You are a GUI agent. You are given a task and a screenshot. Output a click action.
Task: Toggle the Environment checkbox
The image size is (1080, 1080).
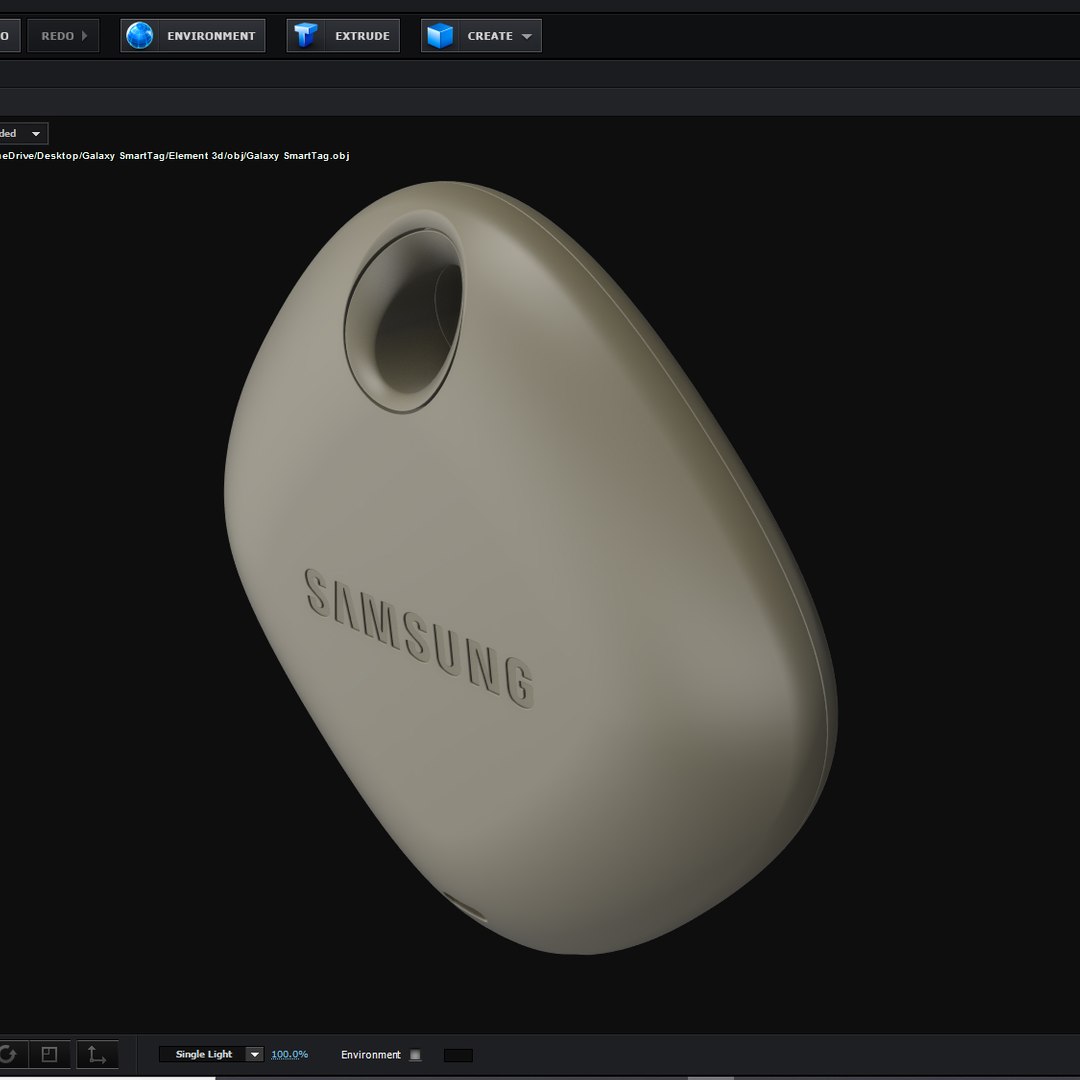(x=415, y=1055)
